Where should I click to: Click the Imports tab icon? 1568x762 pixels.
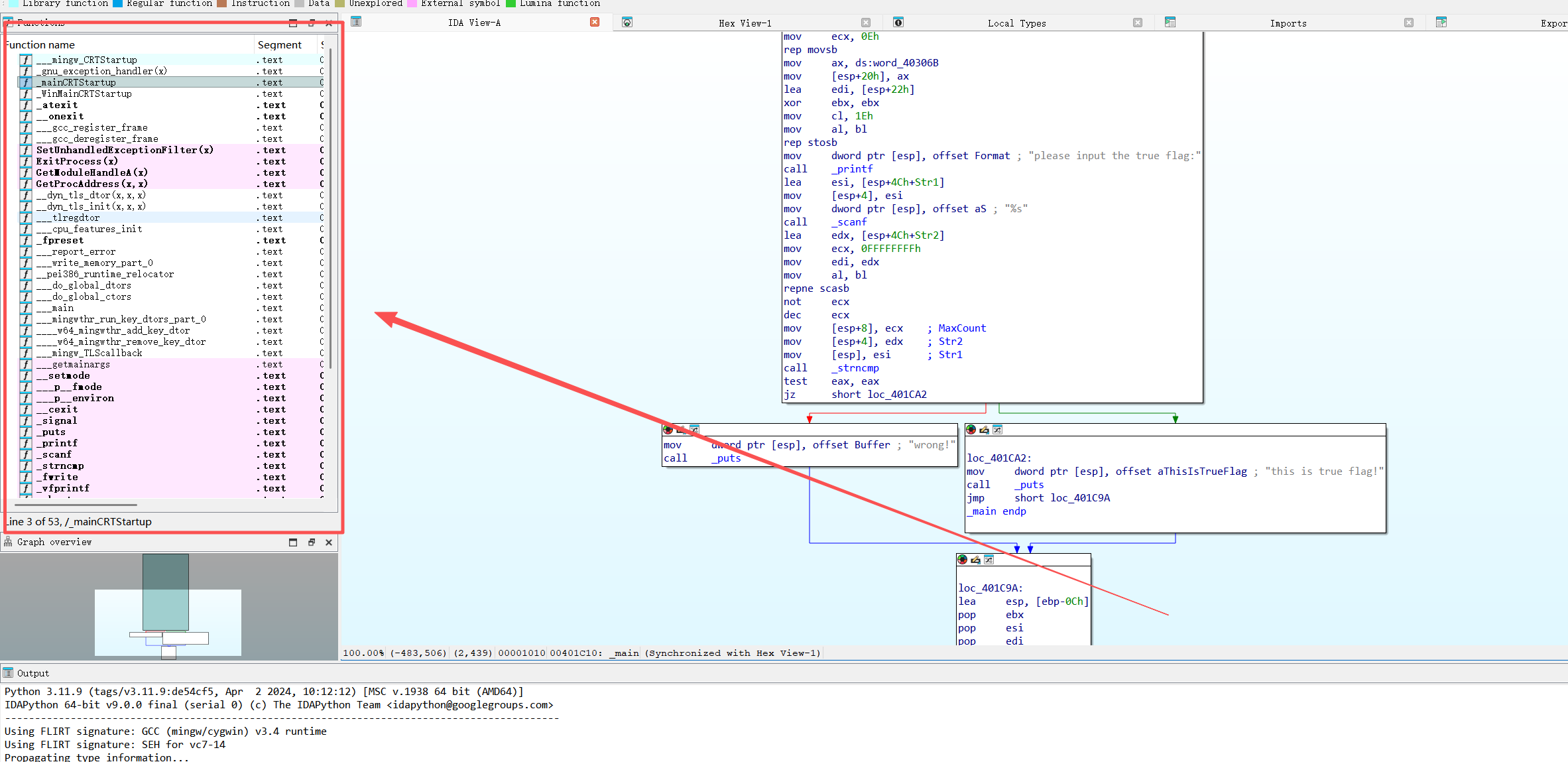(1170, 23)
